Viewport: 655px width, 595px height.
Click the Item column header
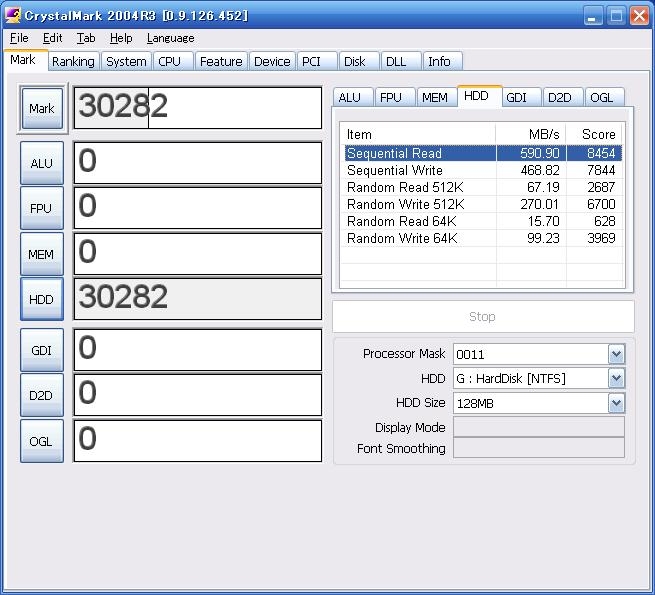coord(418,134)
